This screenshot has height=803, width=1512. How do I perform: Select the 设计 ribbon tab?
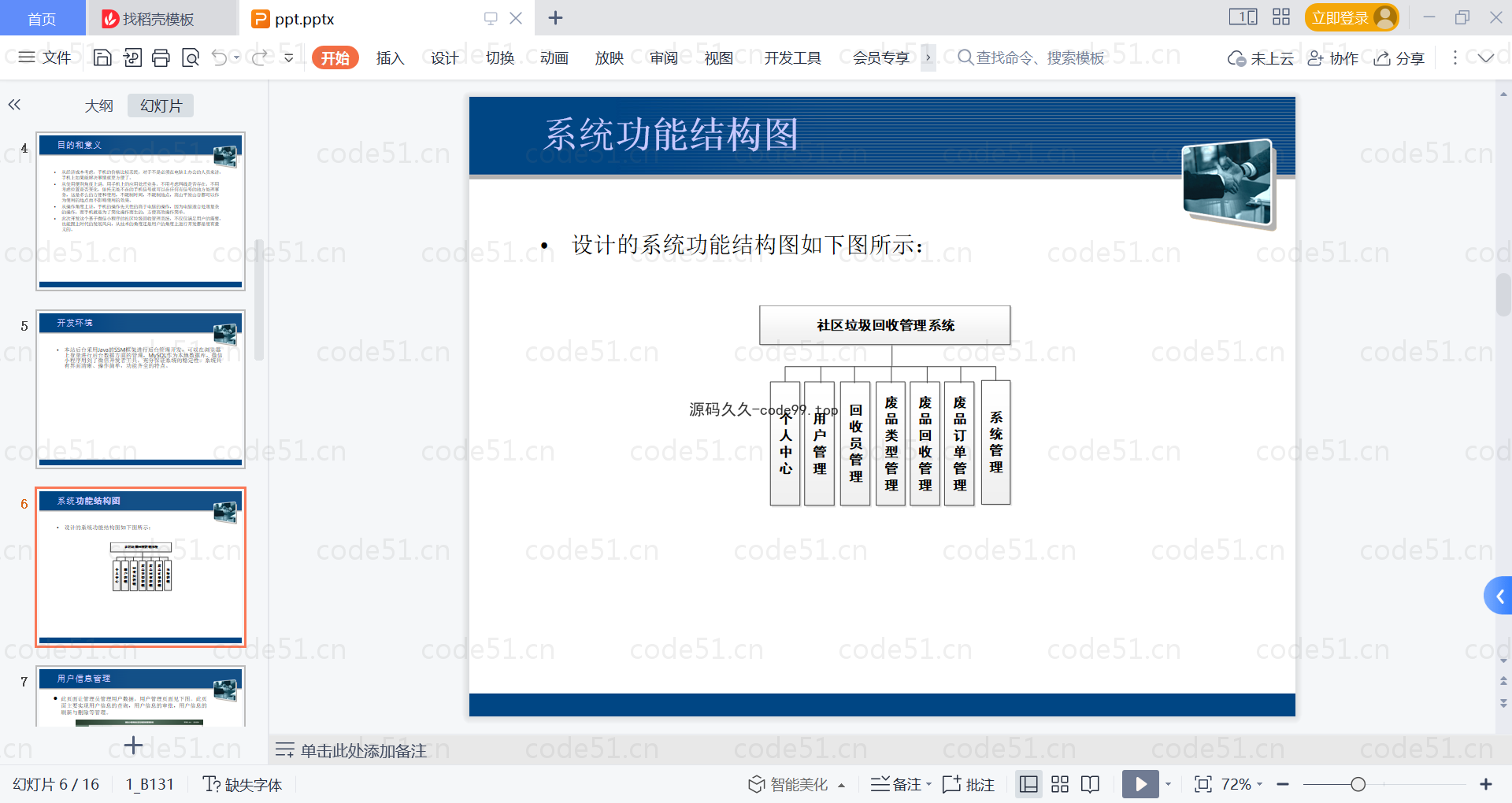point(445,57)
